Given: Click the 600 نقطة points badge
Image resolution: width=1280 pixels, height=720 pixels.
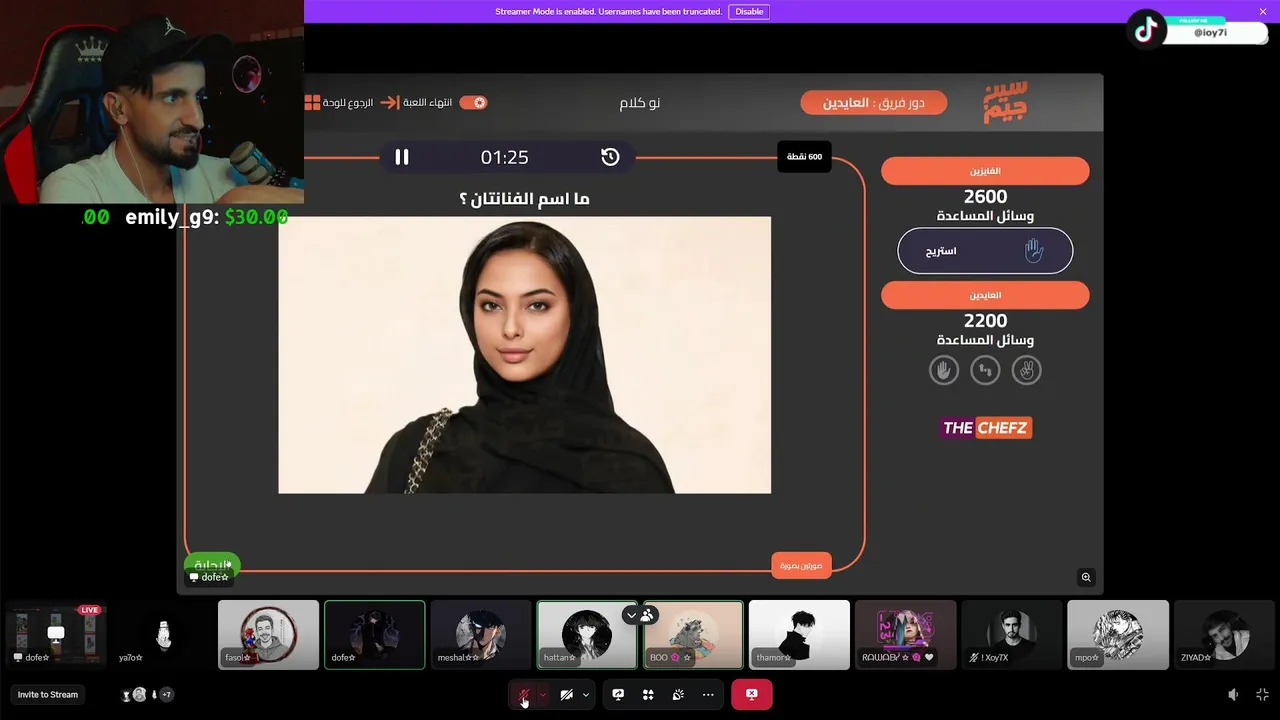Looking at the screenshot, I should (x=804, y=157).
